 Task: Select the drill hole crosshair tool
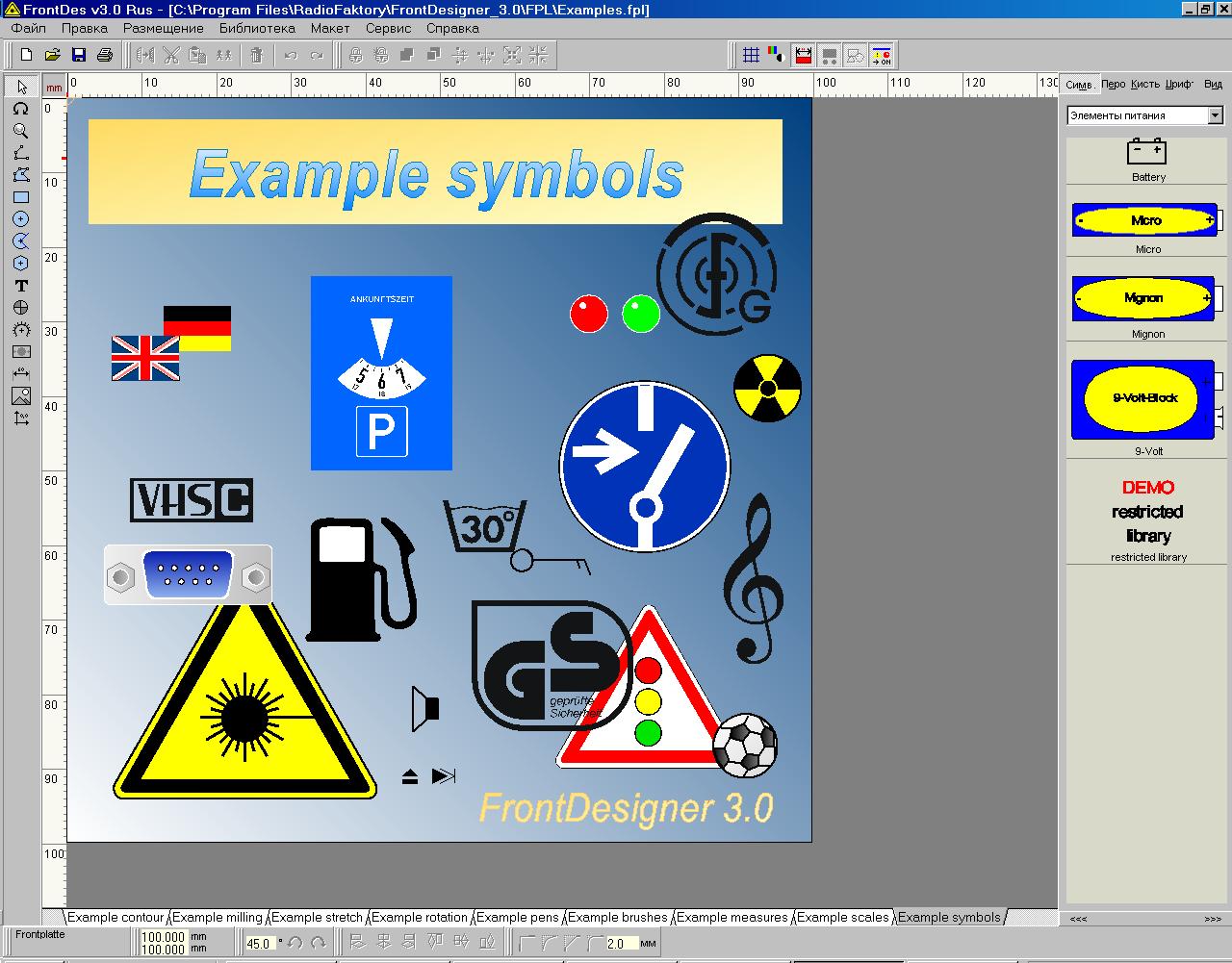(20, 308)
